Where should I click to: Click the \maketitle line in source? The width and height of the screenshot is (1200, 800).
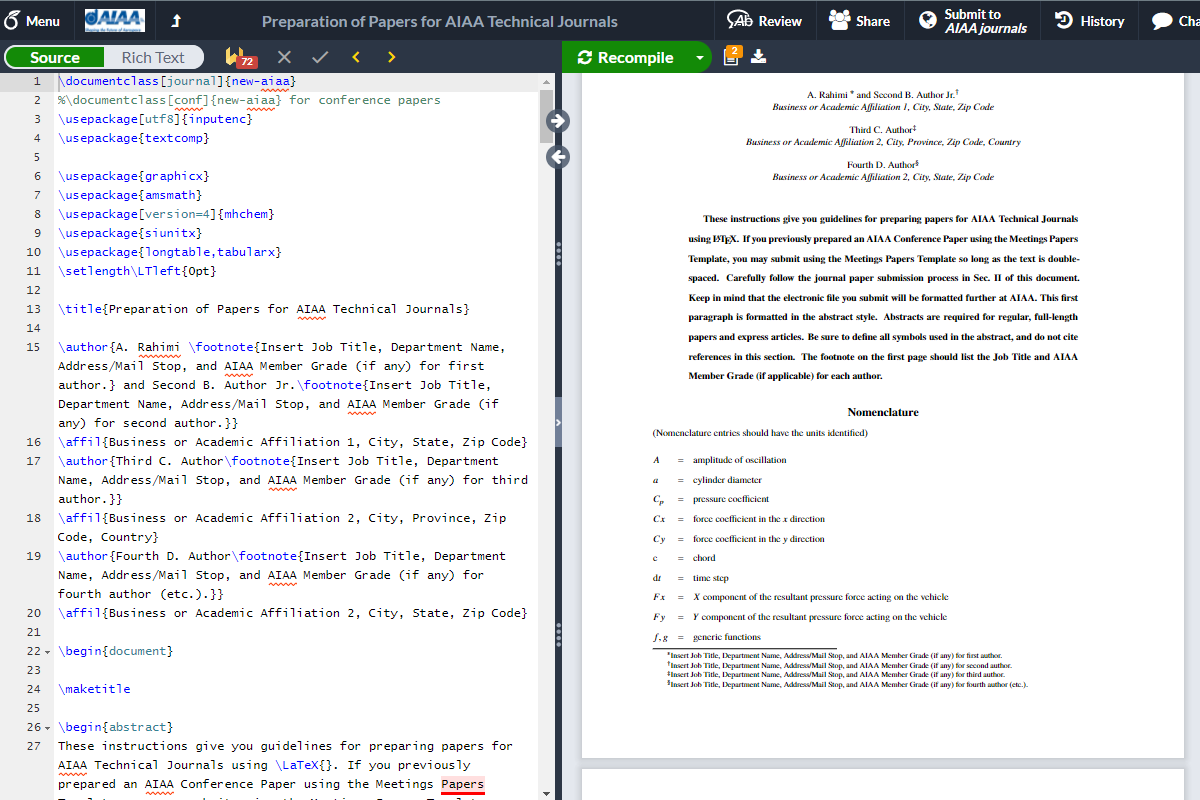point(94,689)
